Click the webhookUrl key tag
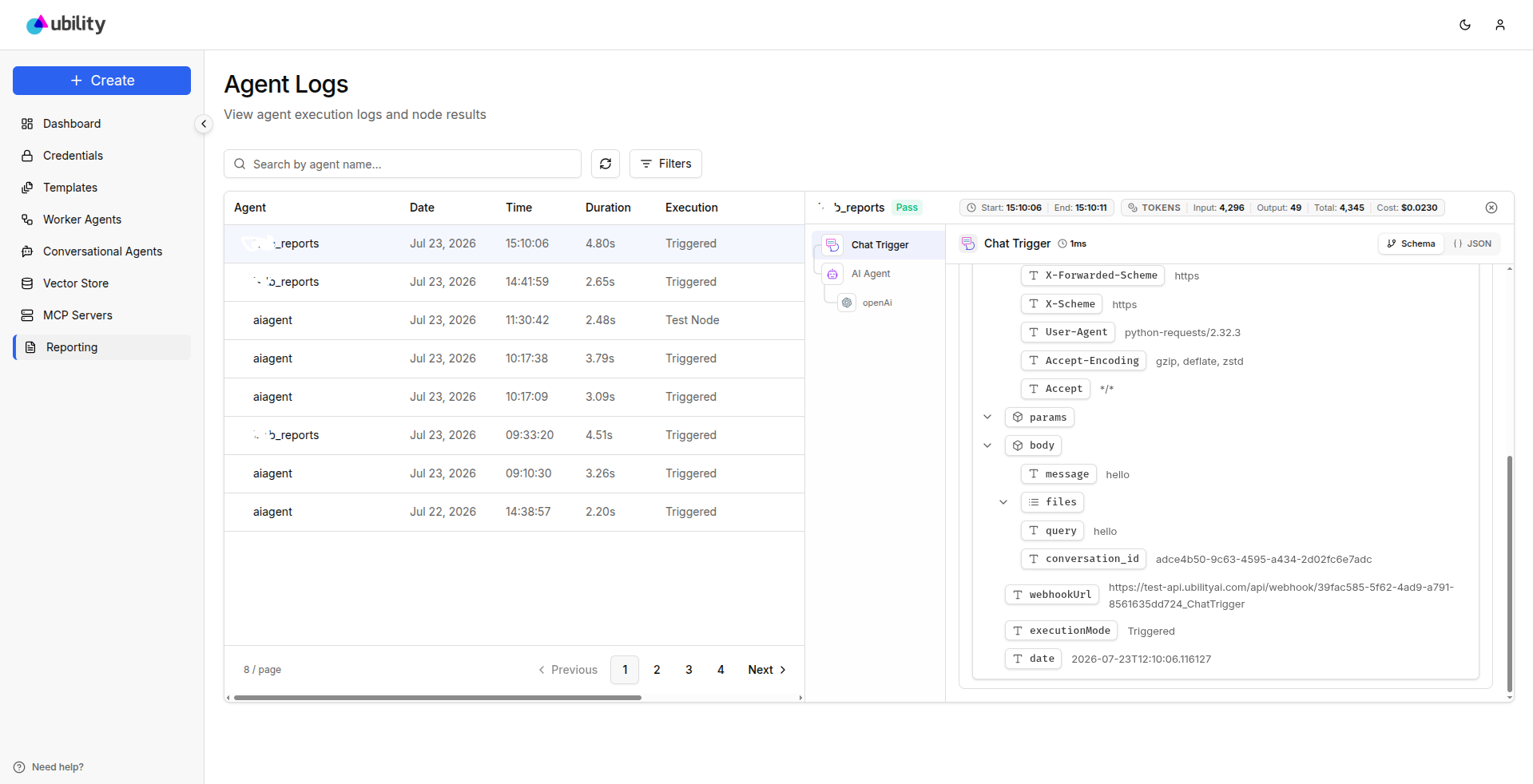The image size is (1533, 784). click(x=1052, y=595)
